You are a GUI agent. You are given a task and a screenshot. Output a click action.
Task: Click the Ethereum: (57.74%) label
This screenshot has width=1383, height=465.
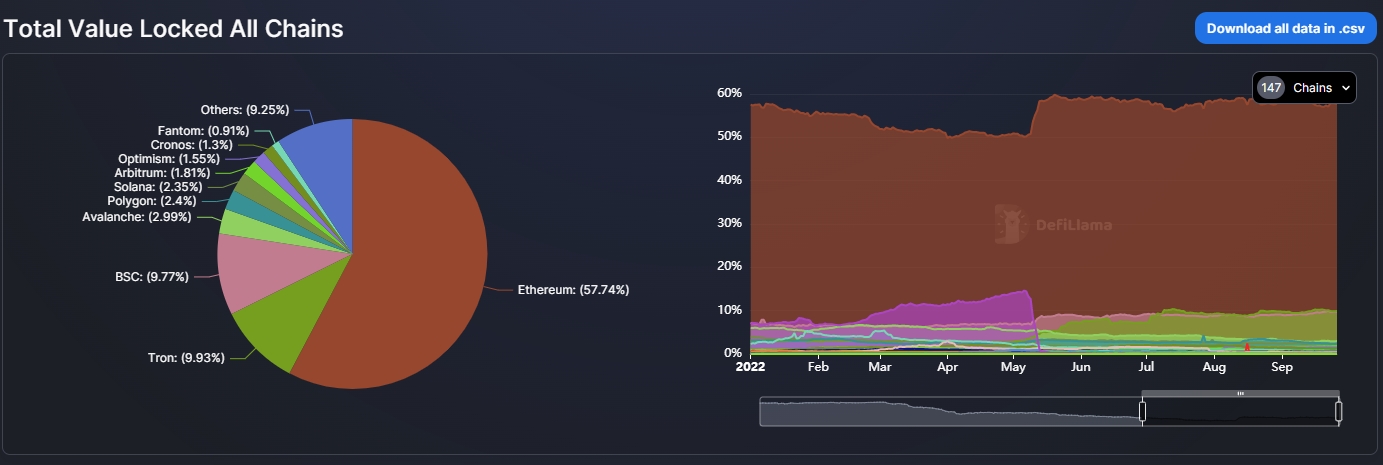[573, 290]
